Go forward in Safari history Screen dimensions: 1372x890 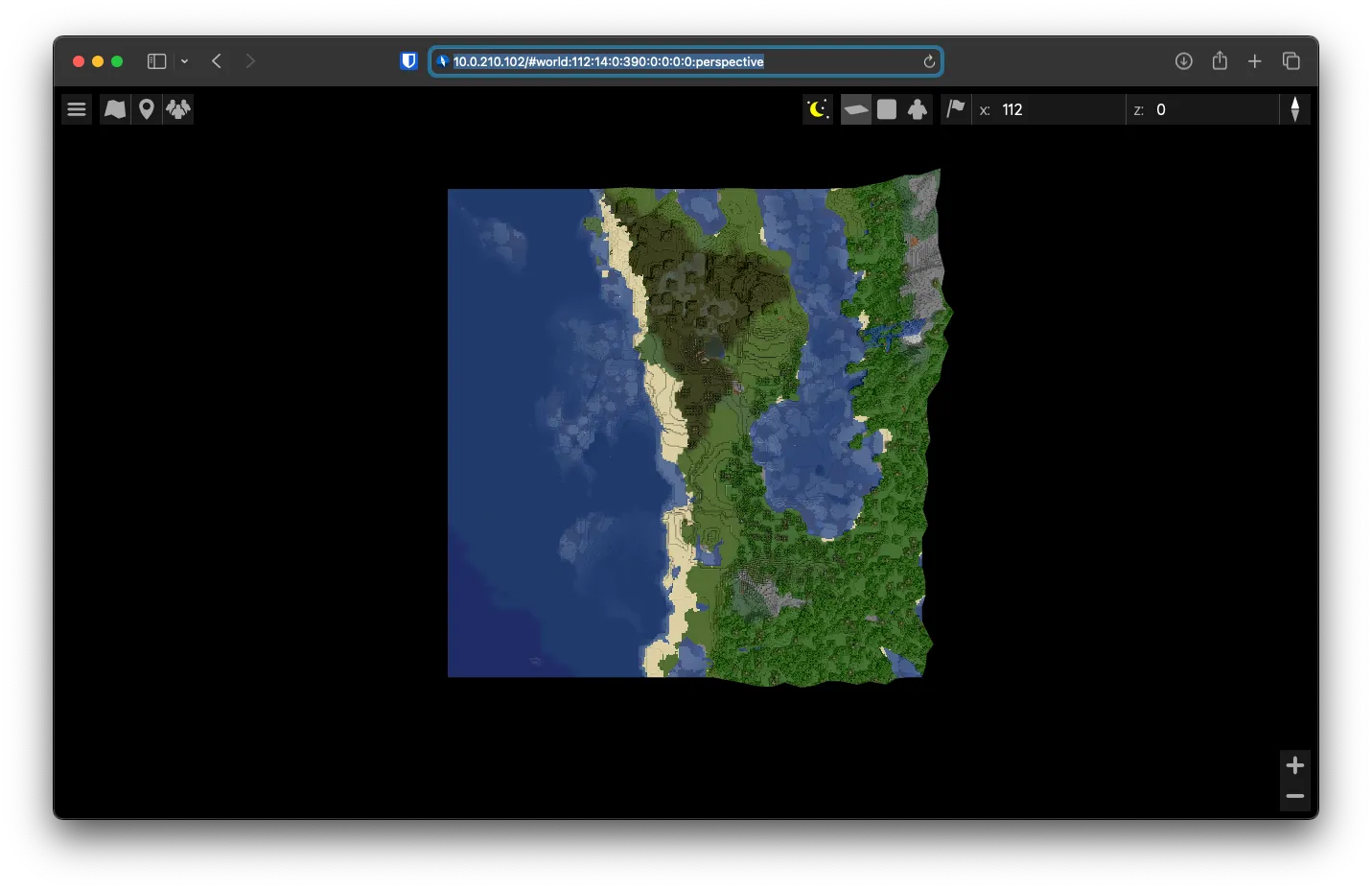[x=250, y=61]
